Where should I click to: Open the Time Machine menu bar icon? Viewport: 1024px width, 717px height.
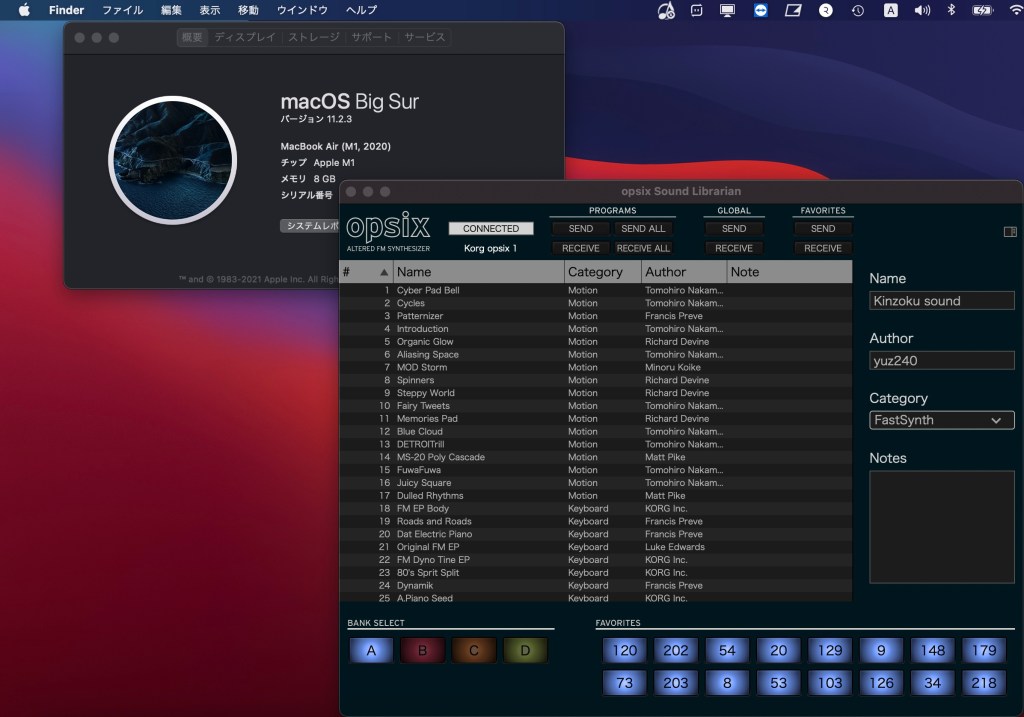[857, 10]
